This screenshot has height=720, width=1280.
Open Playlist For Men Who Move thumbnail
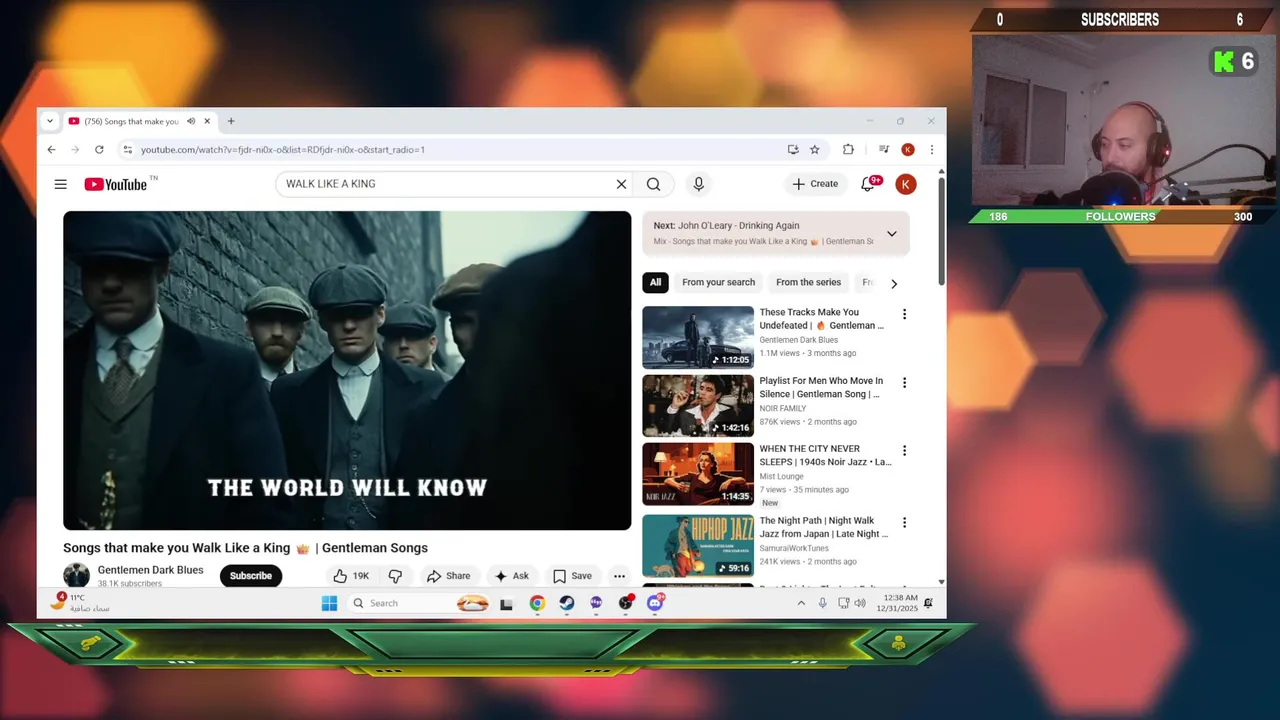coord(698,406)
